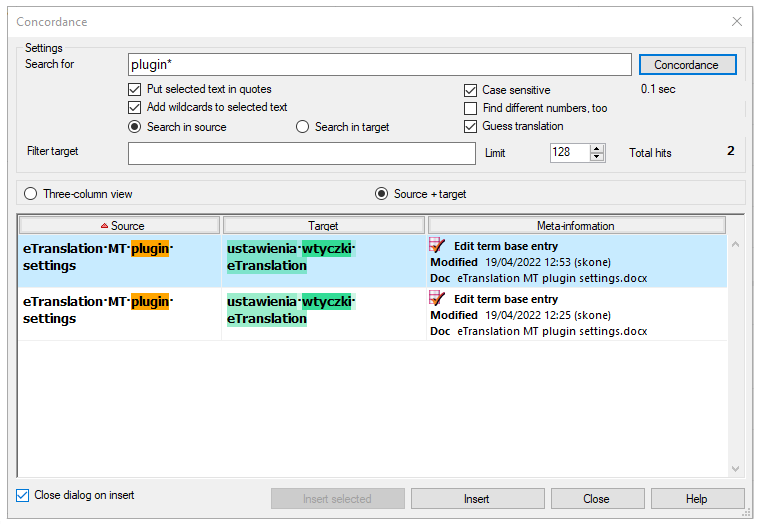759x524 pixels.
Task: Open Help for the dialog
Action: 697,499
